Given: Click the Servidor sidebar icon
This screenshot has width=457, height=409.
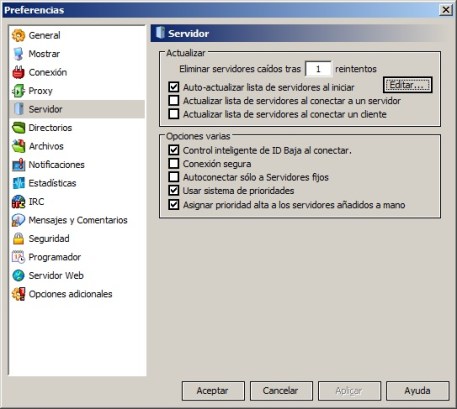Looking at the screenshot, I should click(18, 109).
